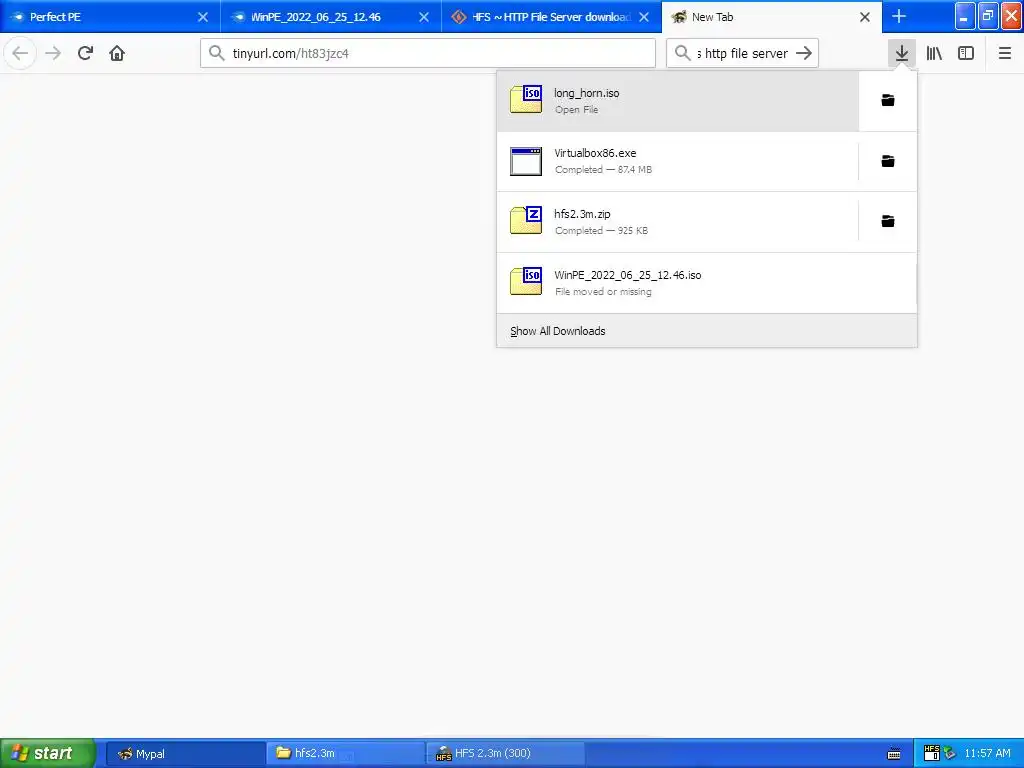Select the WinPE_2022_06_25_12.46.iso download entry

[x=707, y=283]
